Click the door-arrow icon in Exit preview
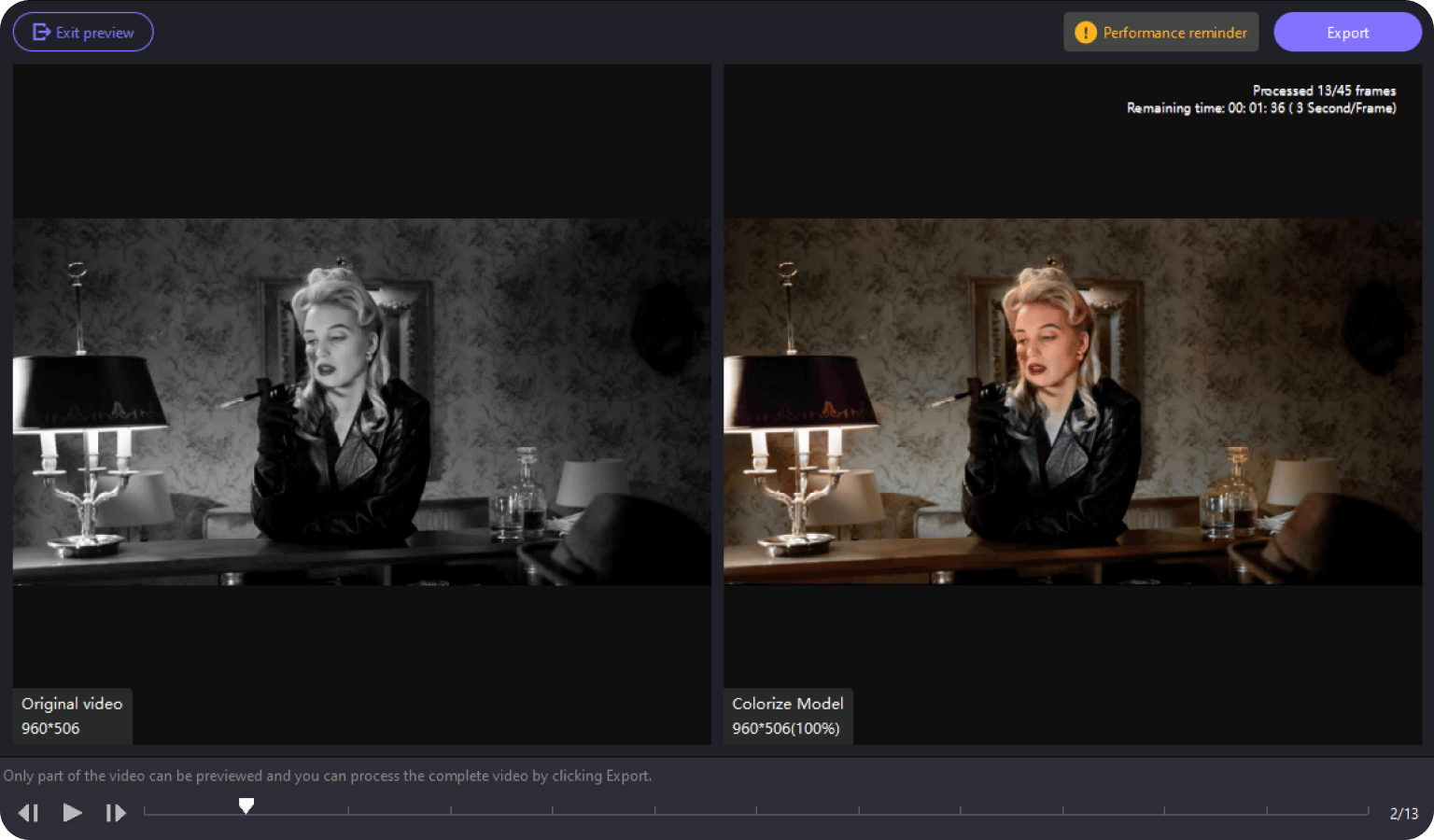Image resolution: width=1434 pixels, height=840 pixels. [41, 33]
